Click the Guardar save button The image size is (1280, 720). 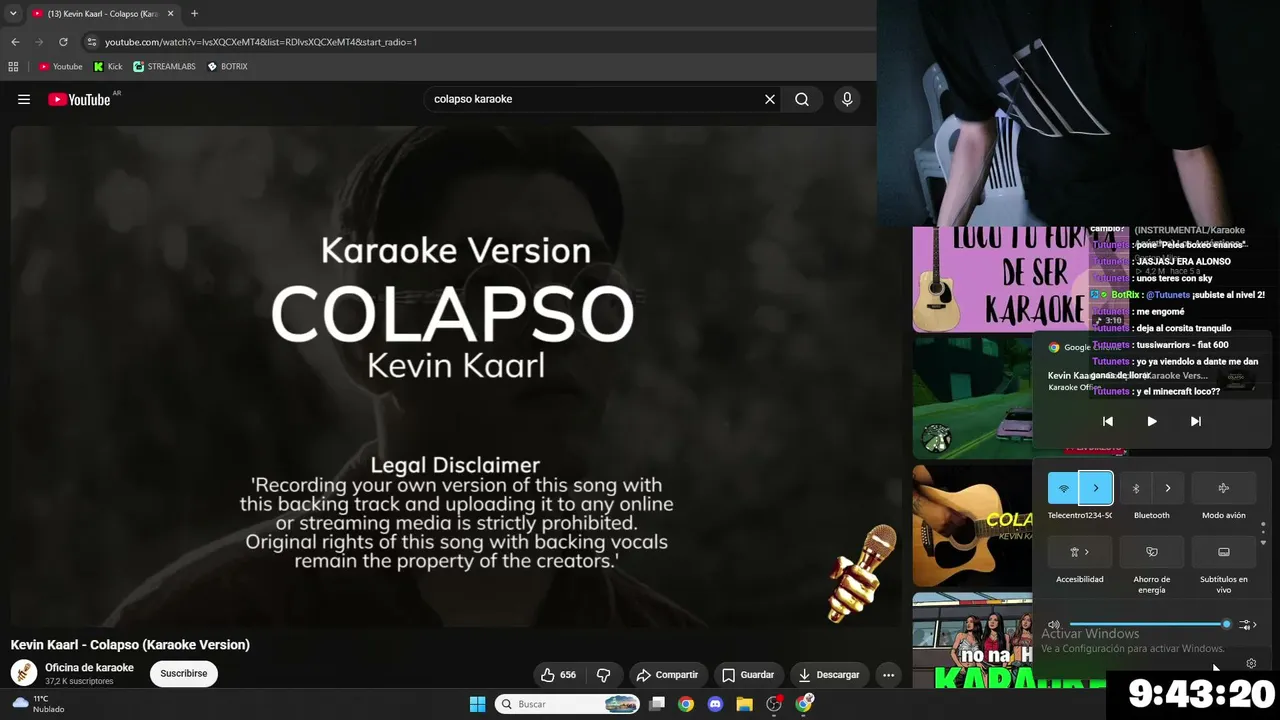point(748,675)
